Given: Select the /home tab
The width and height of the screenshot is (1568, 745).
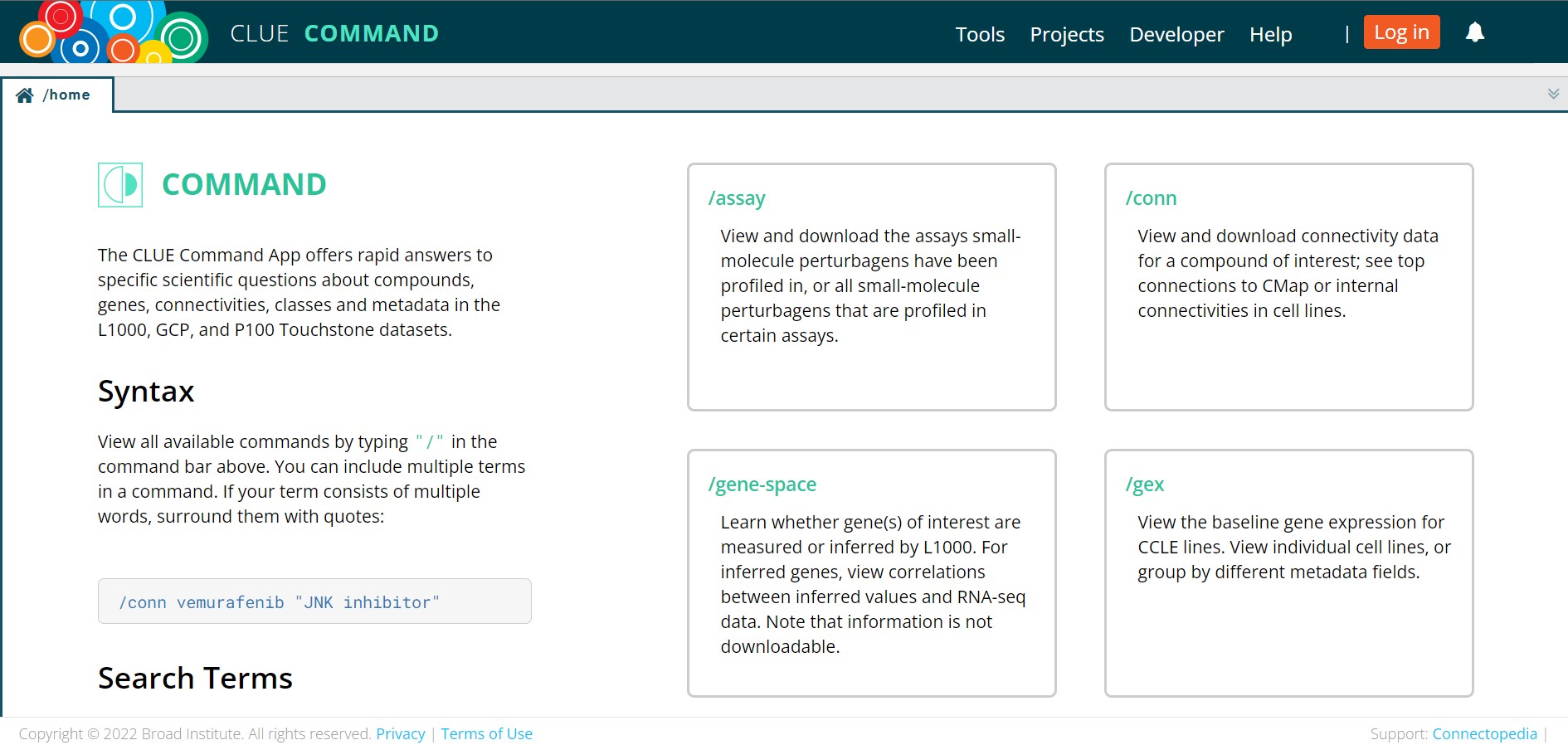Looking at the screenshot, I should [x=57, y=95].
